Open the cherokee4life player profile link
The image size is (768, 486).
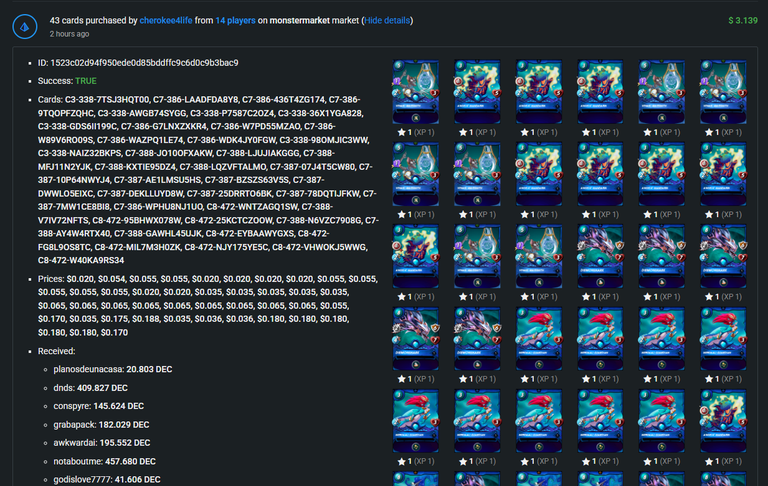[166, 21]
